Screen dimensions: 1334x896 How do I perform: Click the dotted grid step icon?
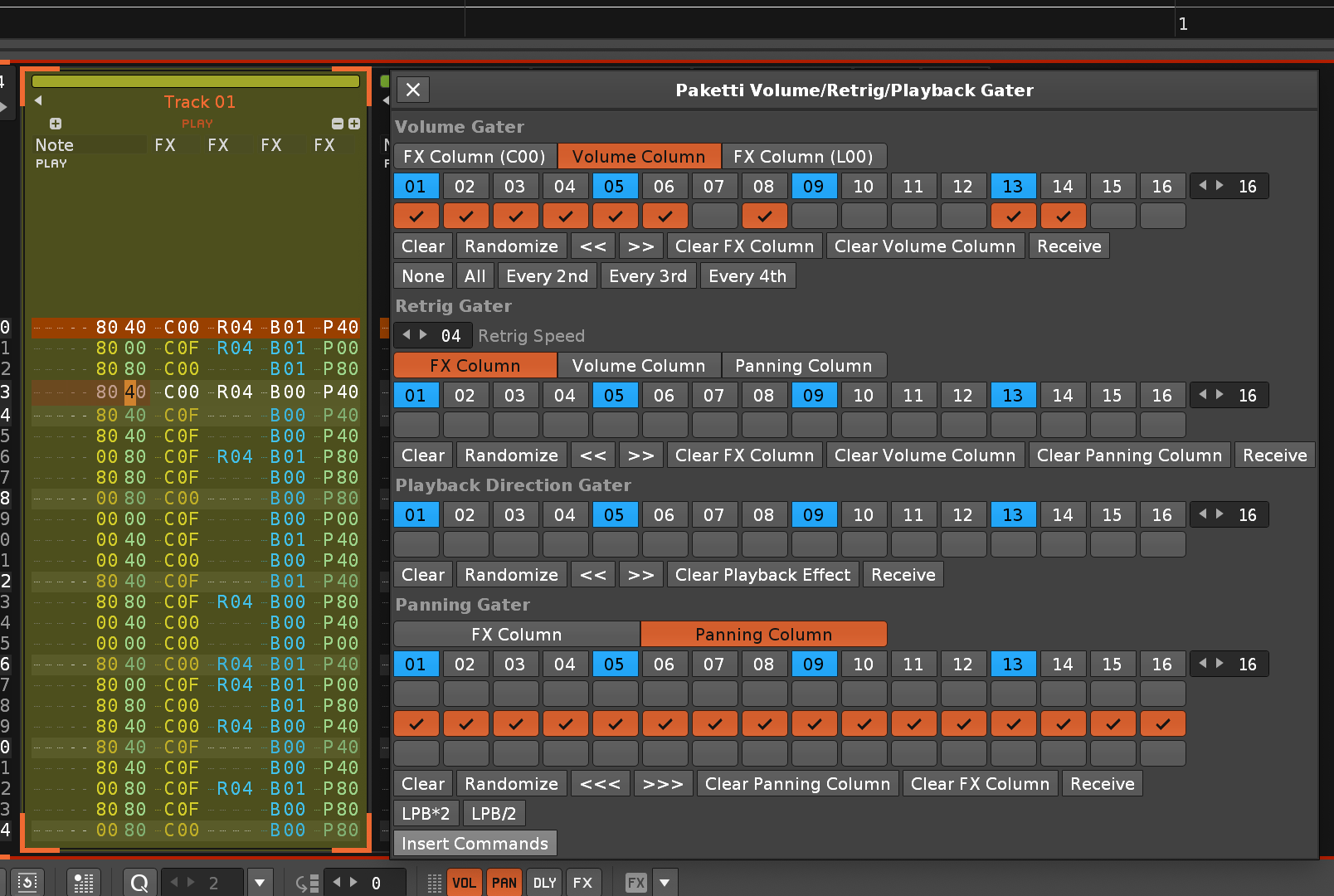tap(434, 883)
